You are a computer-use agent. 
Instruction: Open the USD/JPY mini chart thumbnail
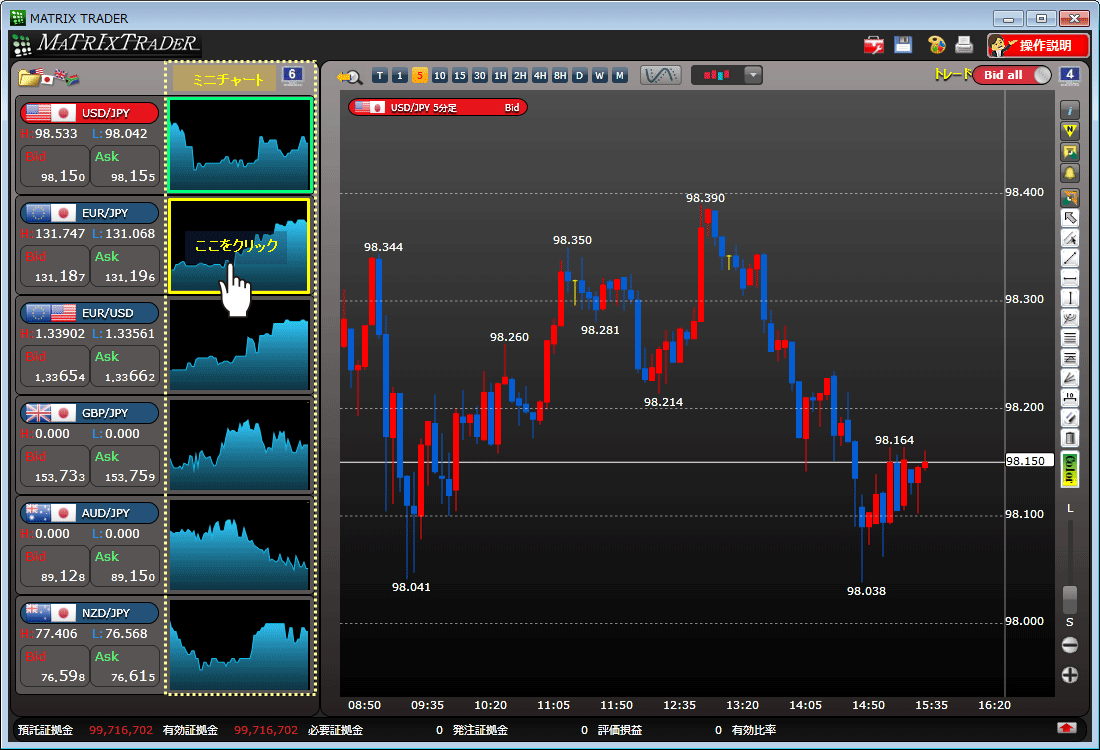pos(240,145)
